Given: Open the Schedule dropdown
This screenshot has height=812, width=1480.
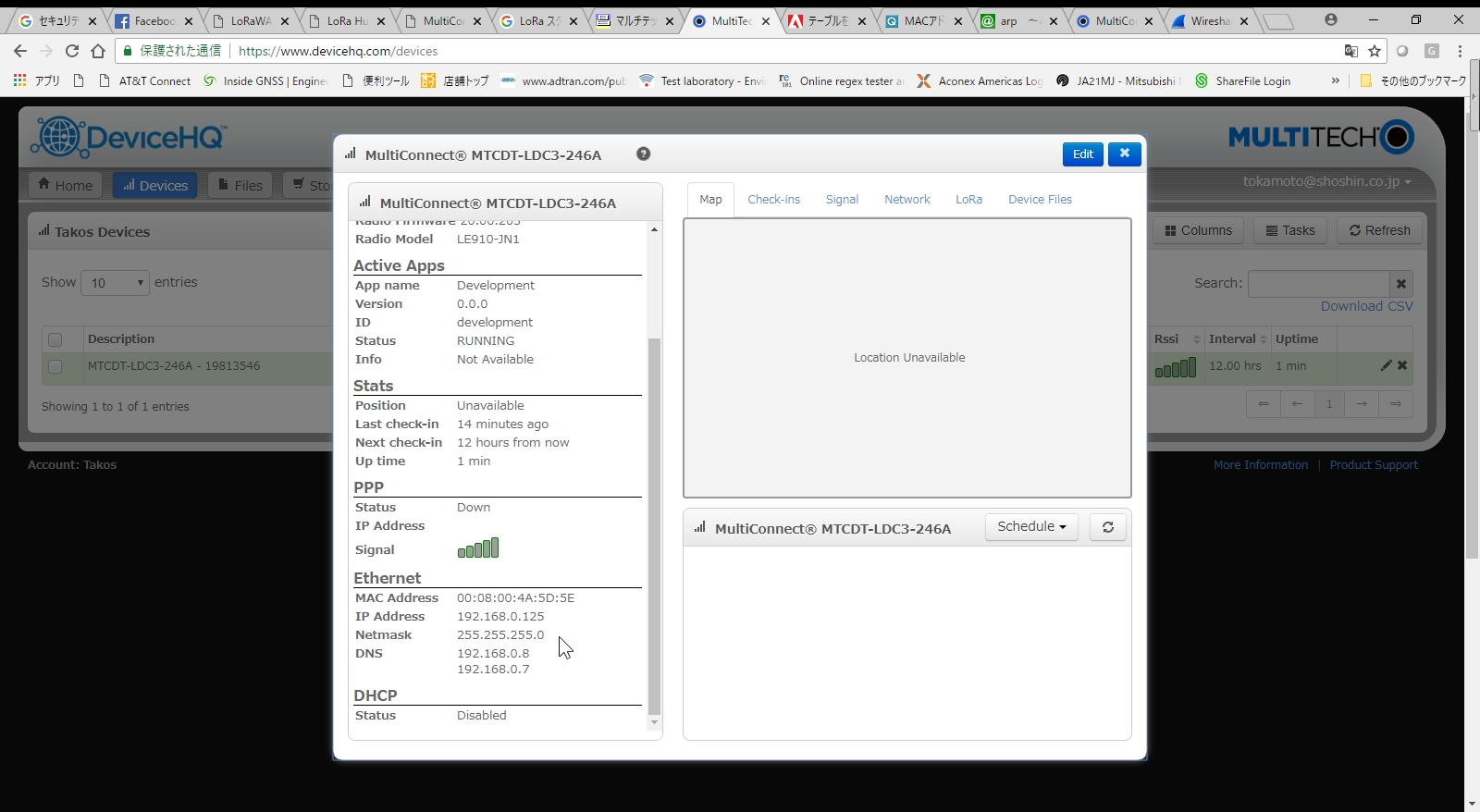Looking at the screenshot, I should point(1031,526).
